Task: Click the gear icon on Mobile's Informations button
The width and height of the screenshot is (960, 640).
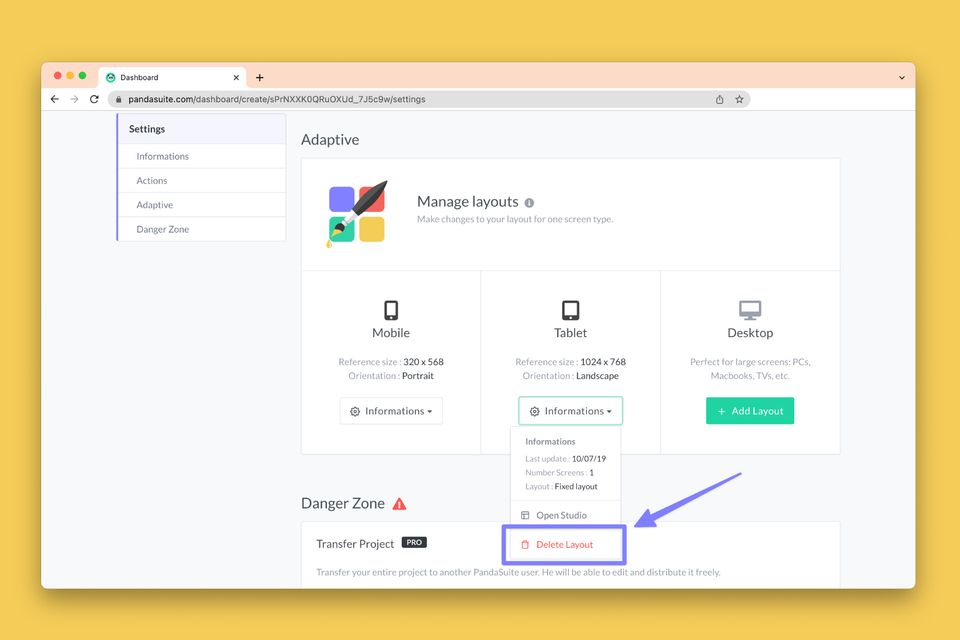Action: click(x=354, y=411)
